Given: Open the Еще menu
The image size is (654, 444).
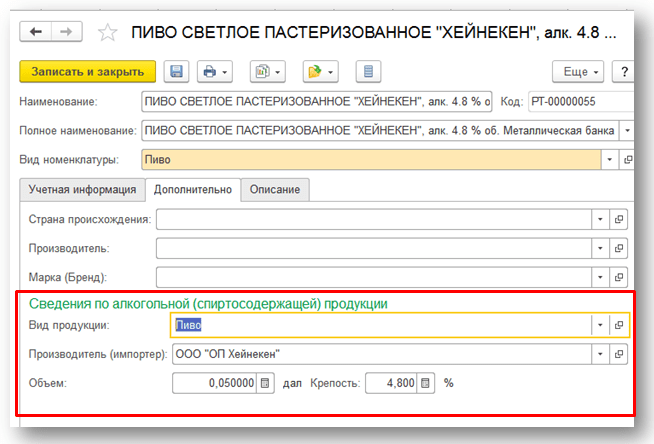Looking at the screenshot, I should (x=578, y=72).
